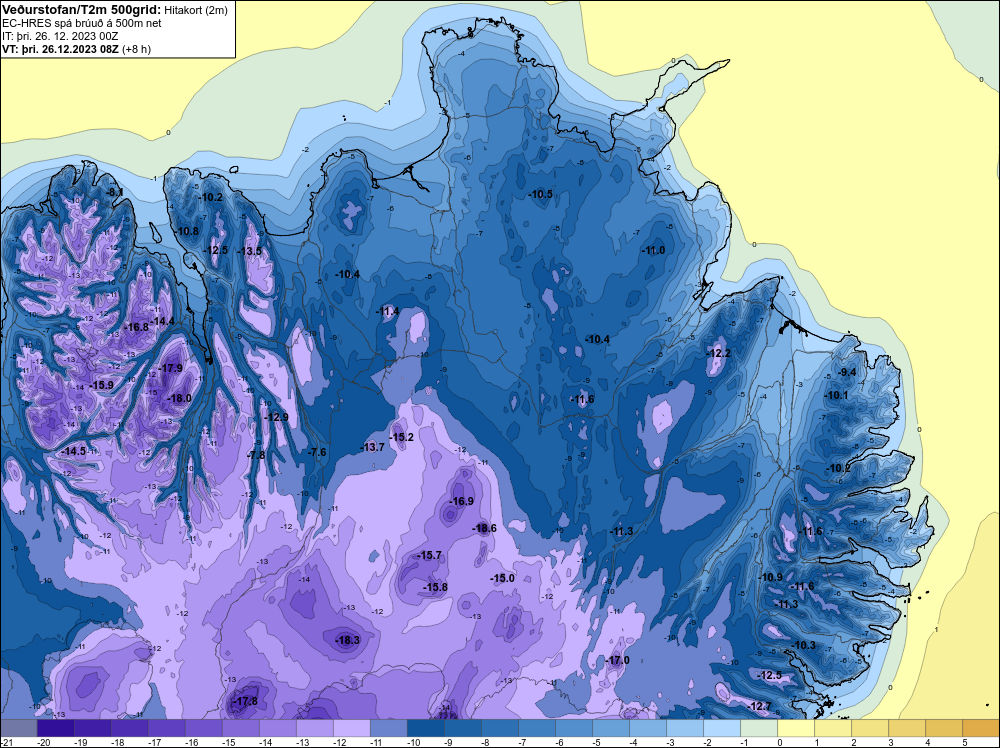
Task: Select the -10.3 temperature label
Action: [804, 645]
